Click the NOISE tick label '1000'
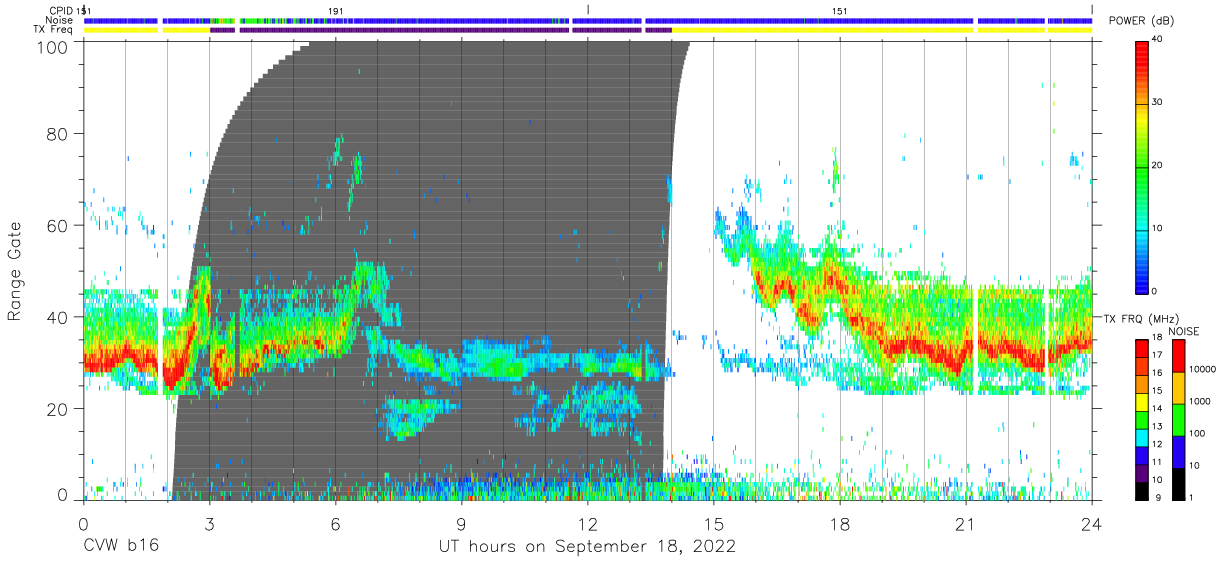 [1200, 401]
